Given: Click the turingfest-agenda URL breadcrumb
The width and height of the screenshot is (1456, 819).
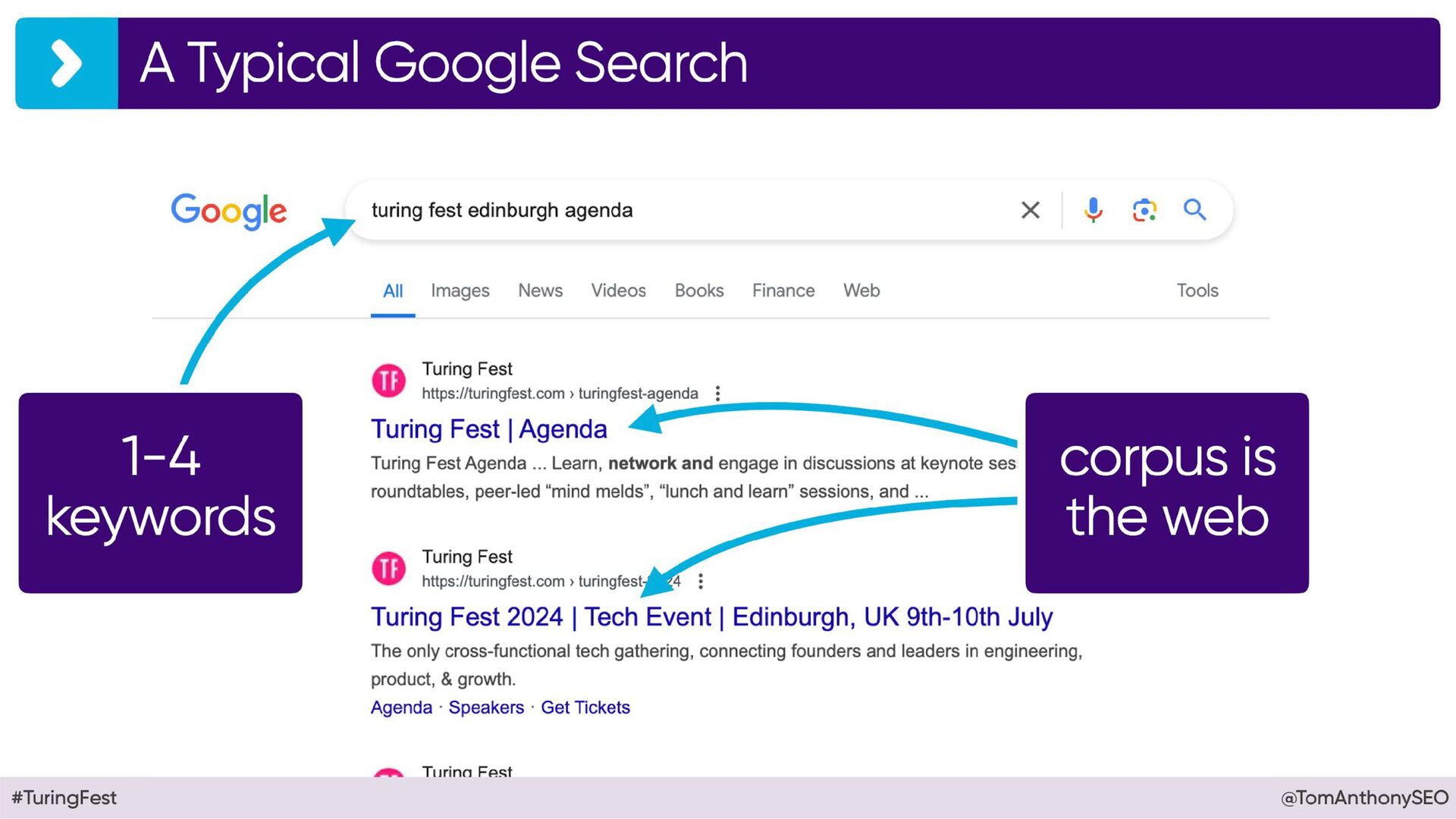Looking at the screenshot, I should coord(560,394).
